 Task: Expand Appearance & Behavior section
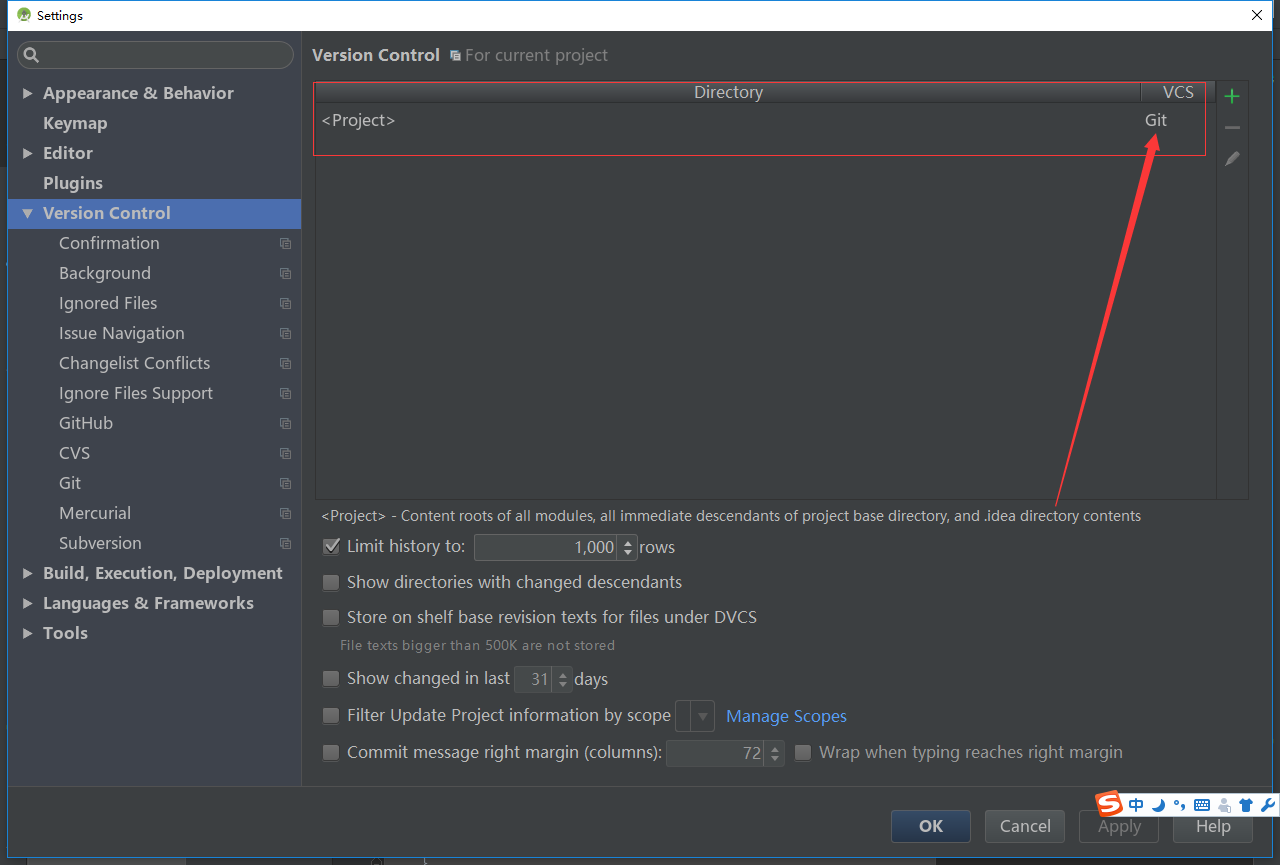point(27,93)
